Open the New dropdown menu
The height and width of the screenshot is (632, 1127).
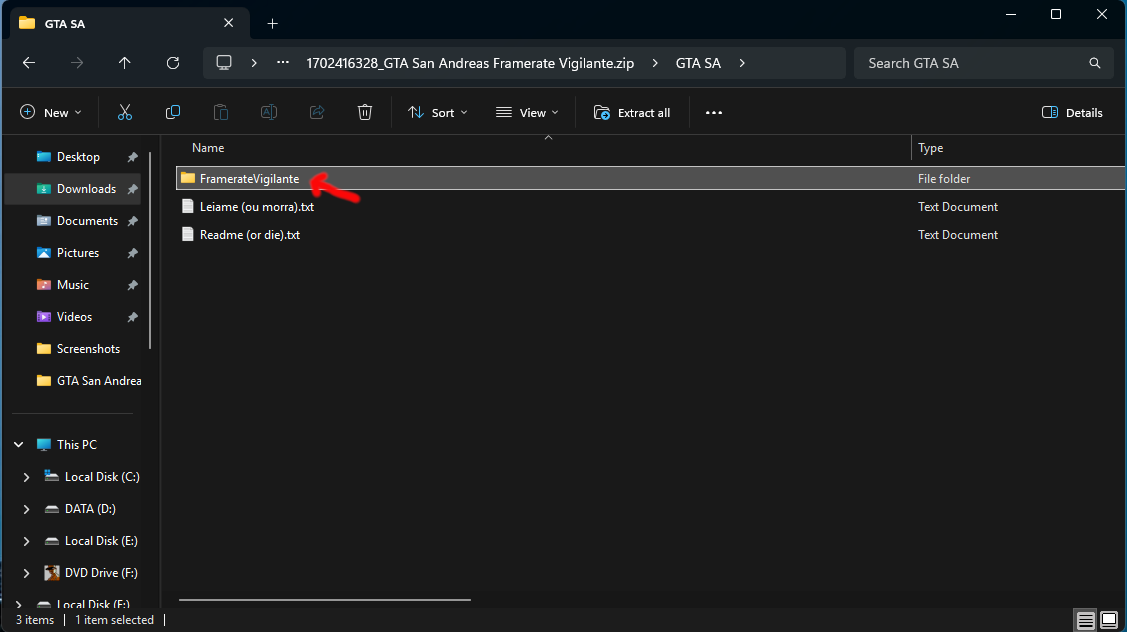(x=51, y=113)
